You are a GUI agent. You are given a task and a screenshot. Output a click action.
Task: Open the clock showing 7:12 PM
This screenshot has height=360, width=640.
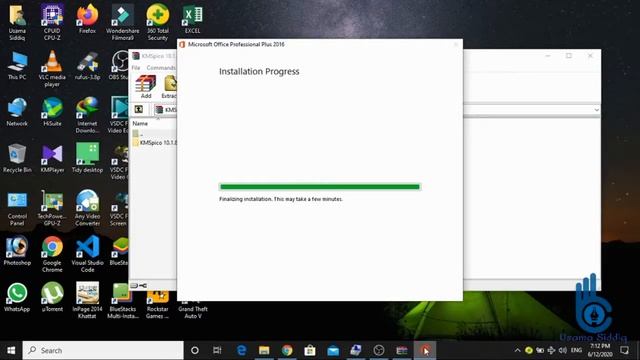(600, 350)
